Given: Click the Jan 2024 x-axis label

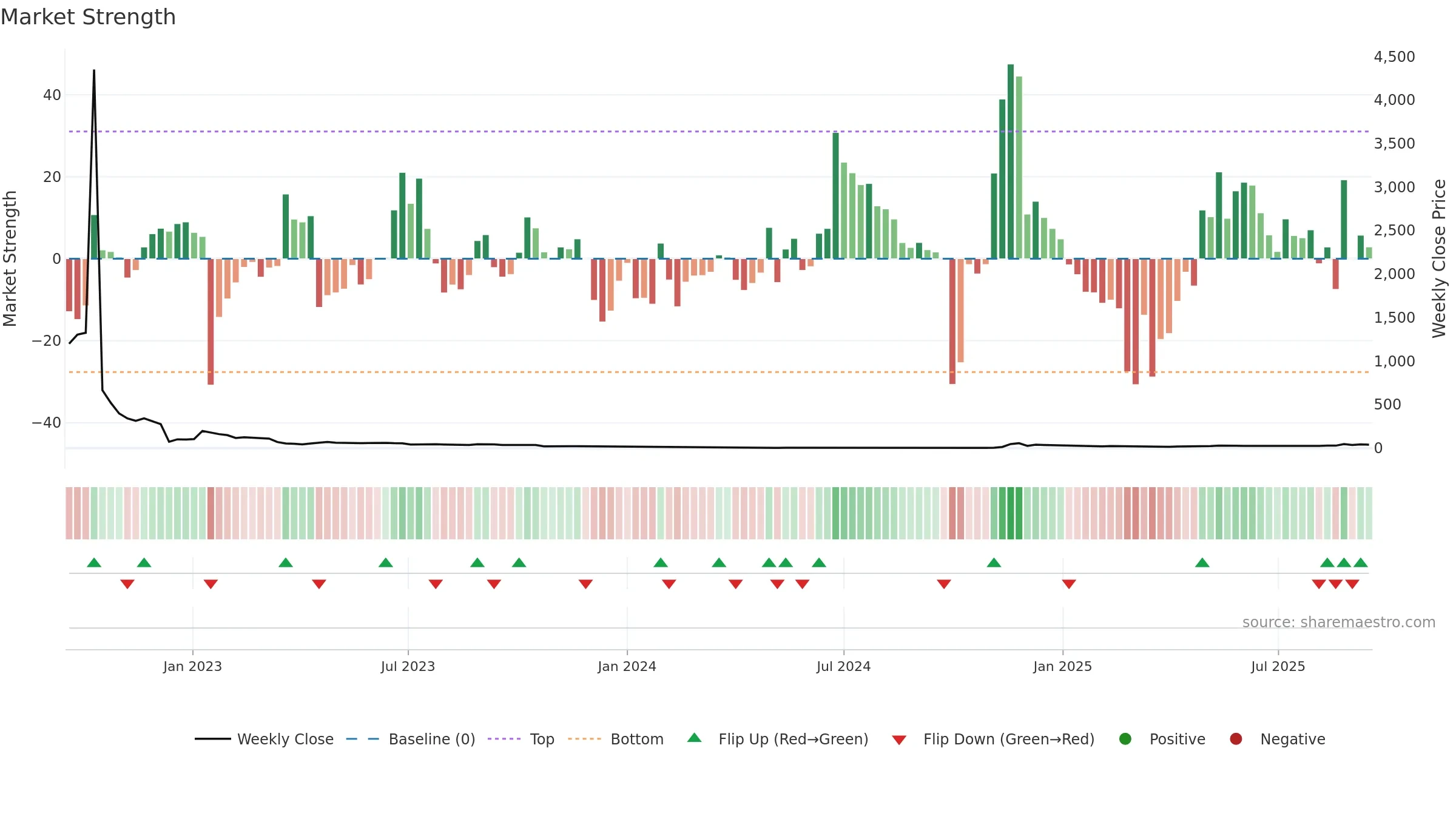Looking at the screenshot, I should tap(627, 667).
